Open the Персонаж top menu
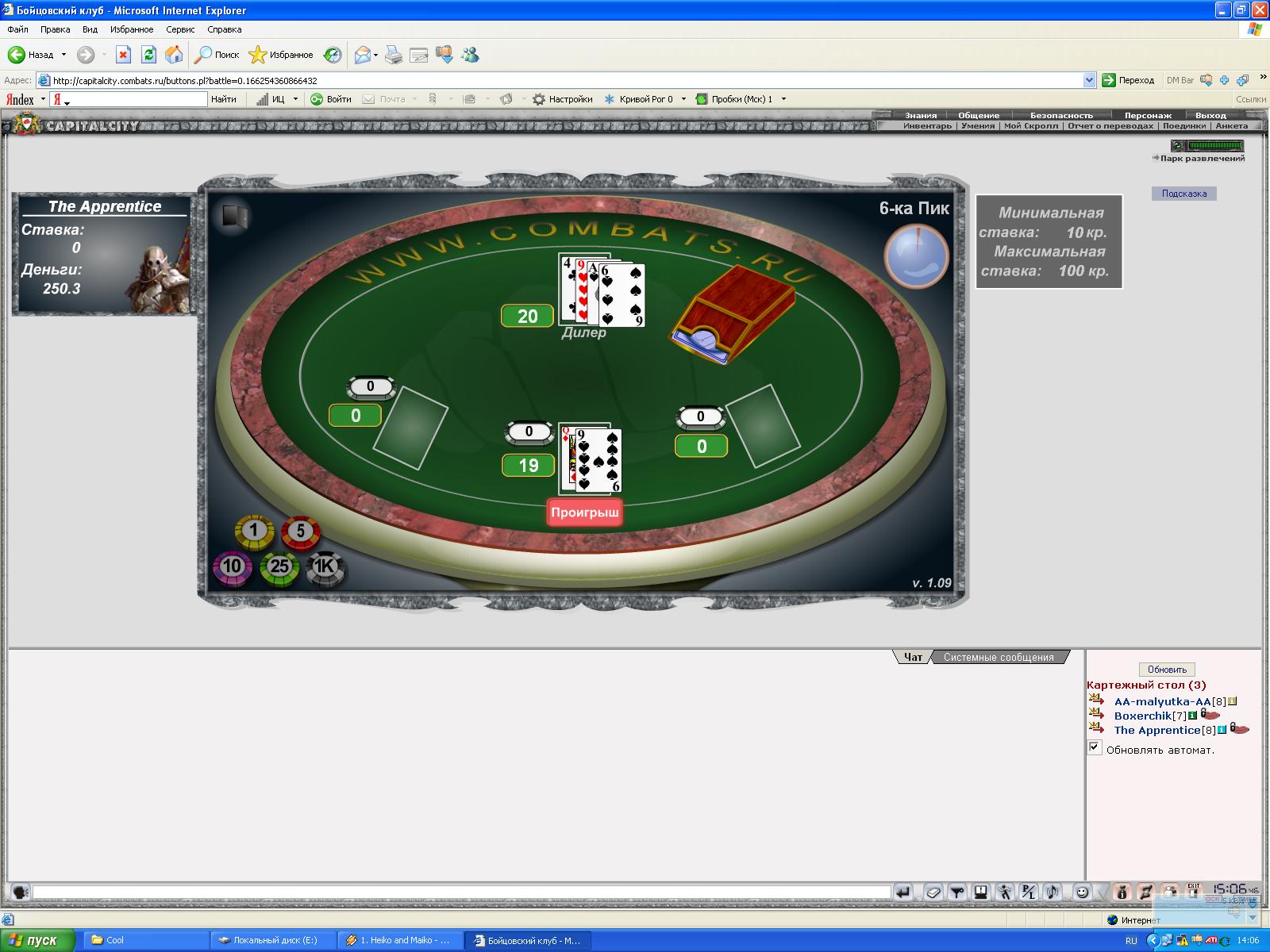 point(1148,116)
